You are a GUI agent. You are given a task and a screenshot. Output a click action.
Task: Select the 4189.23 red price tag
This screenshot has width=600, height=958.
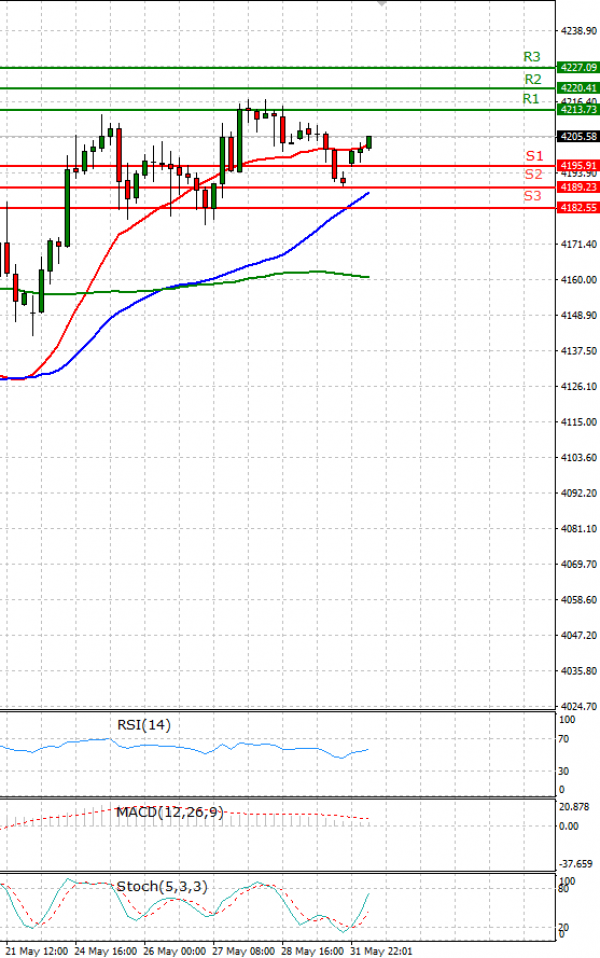point(578,187)
